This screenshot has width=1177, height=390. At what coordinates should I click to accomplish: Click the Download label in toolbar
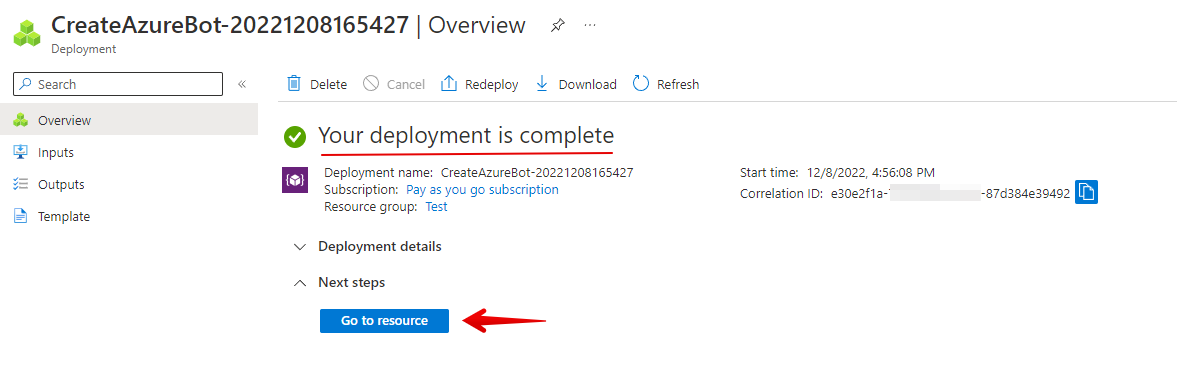click(588, 85)
